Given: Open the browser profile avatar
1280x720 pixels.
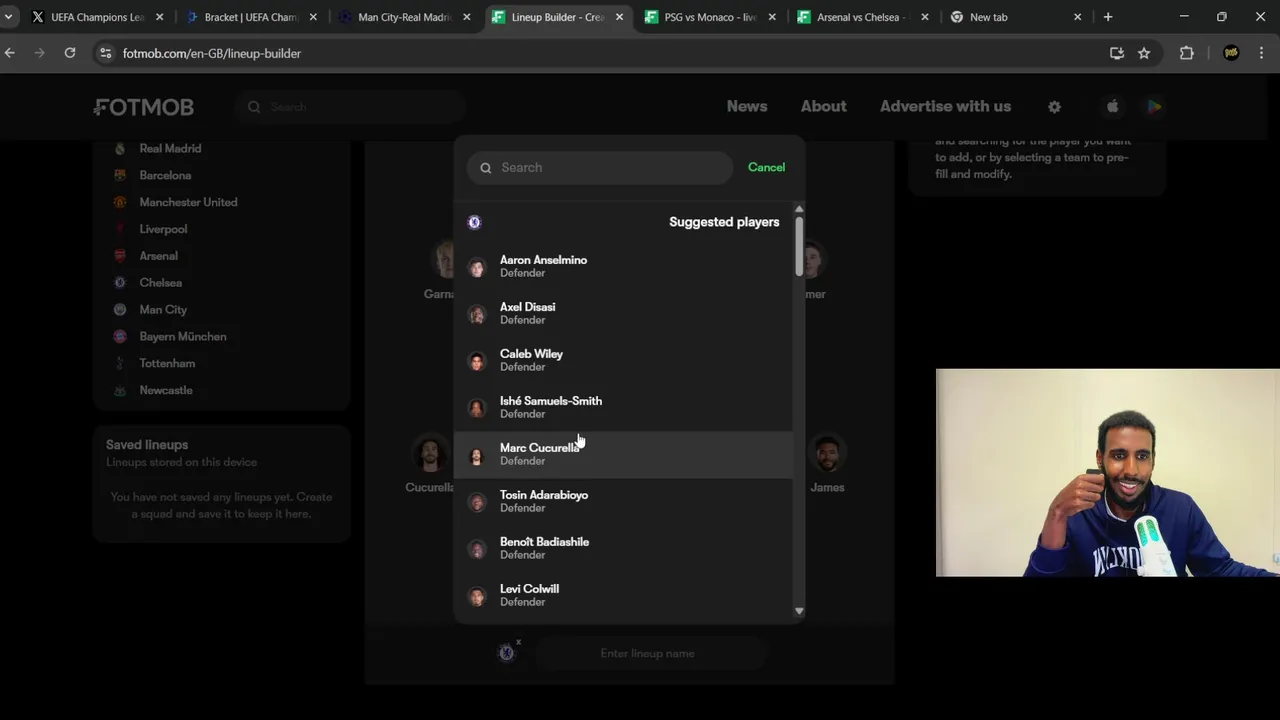Looking at the screenshot, I should pos(1231,53).
